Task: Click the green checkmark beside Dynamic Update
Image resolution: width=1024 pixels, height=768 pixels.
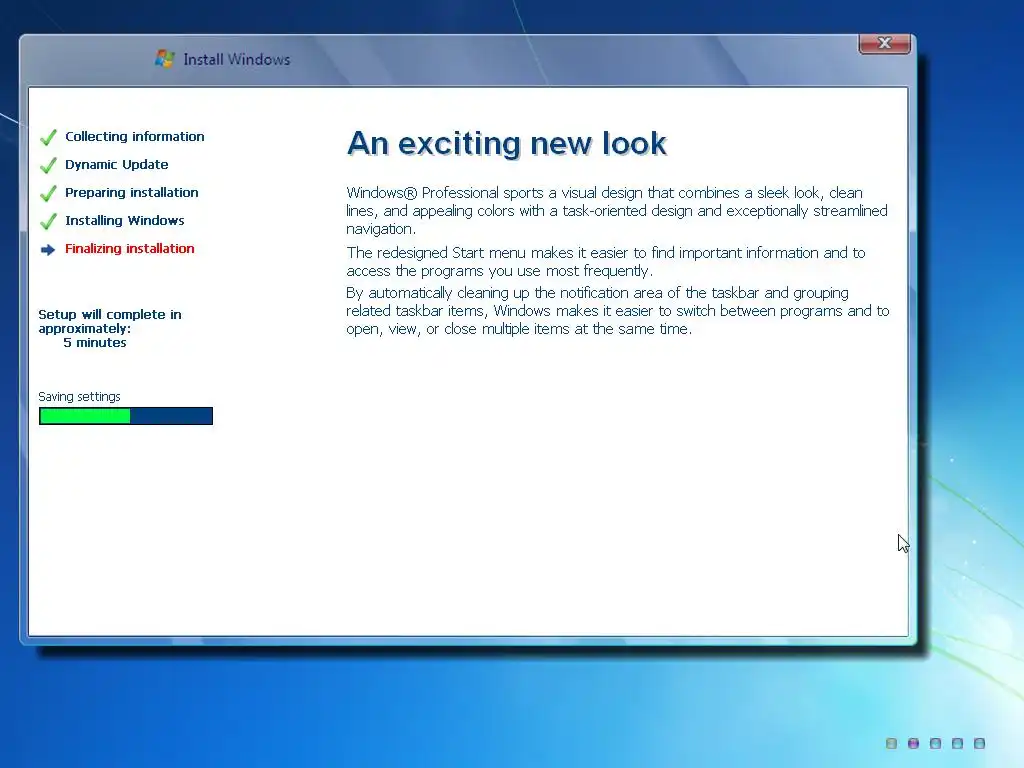Action: 48,165
